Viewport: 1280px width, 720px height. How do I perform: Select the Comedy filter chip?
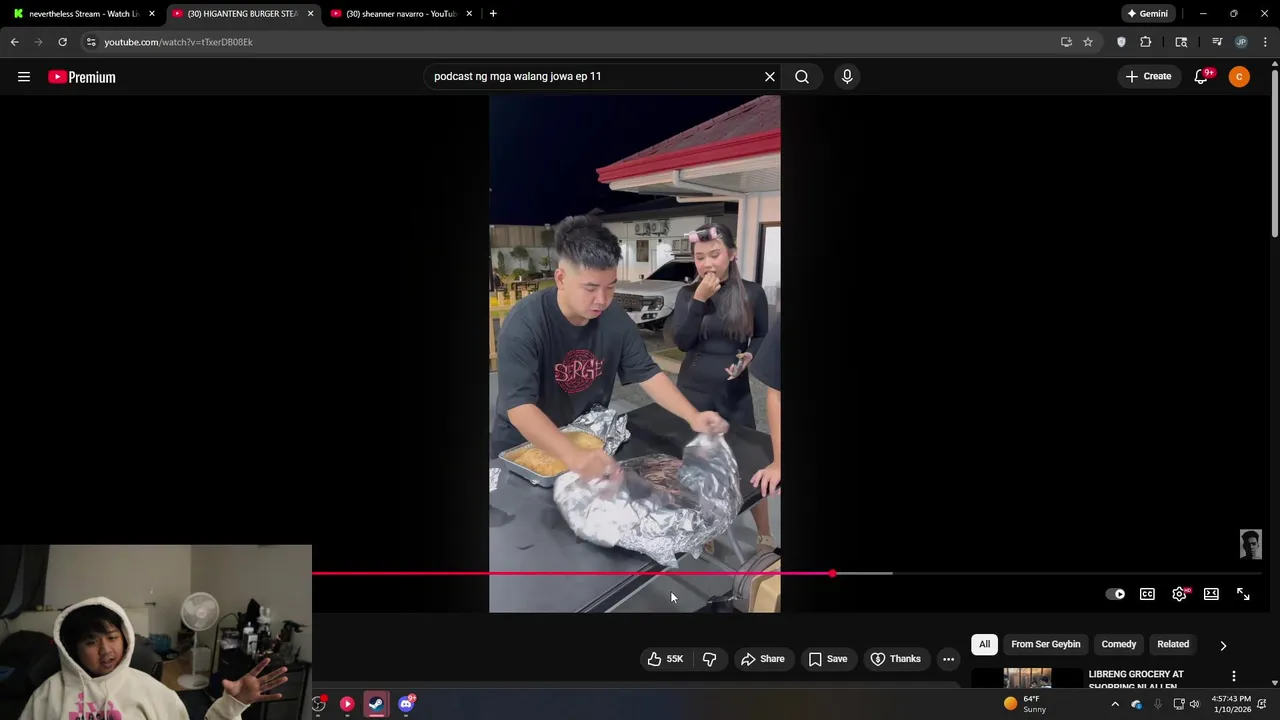coord(1119,644)
